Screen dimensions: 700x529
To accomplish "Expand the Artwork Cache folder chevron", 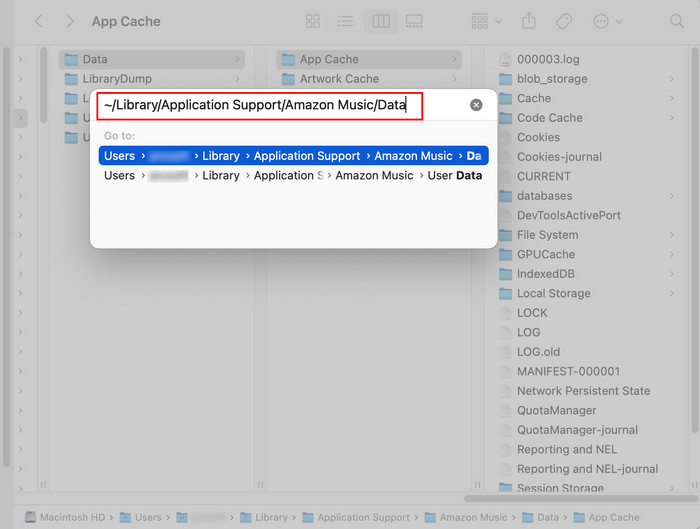I will [x=454, y=79].
